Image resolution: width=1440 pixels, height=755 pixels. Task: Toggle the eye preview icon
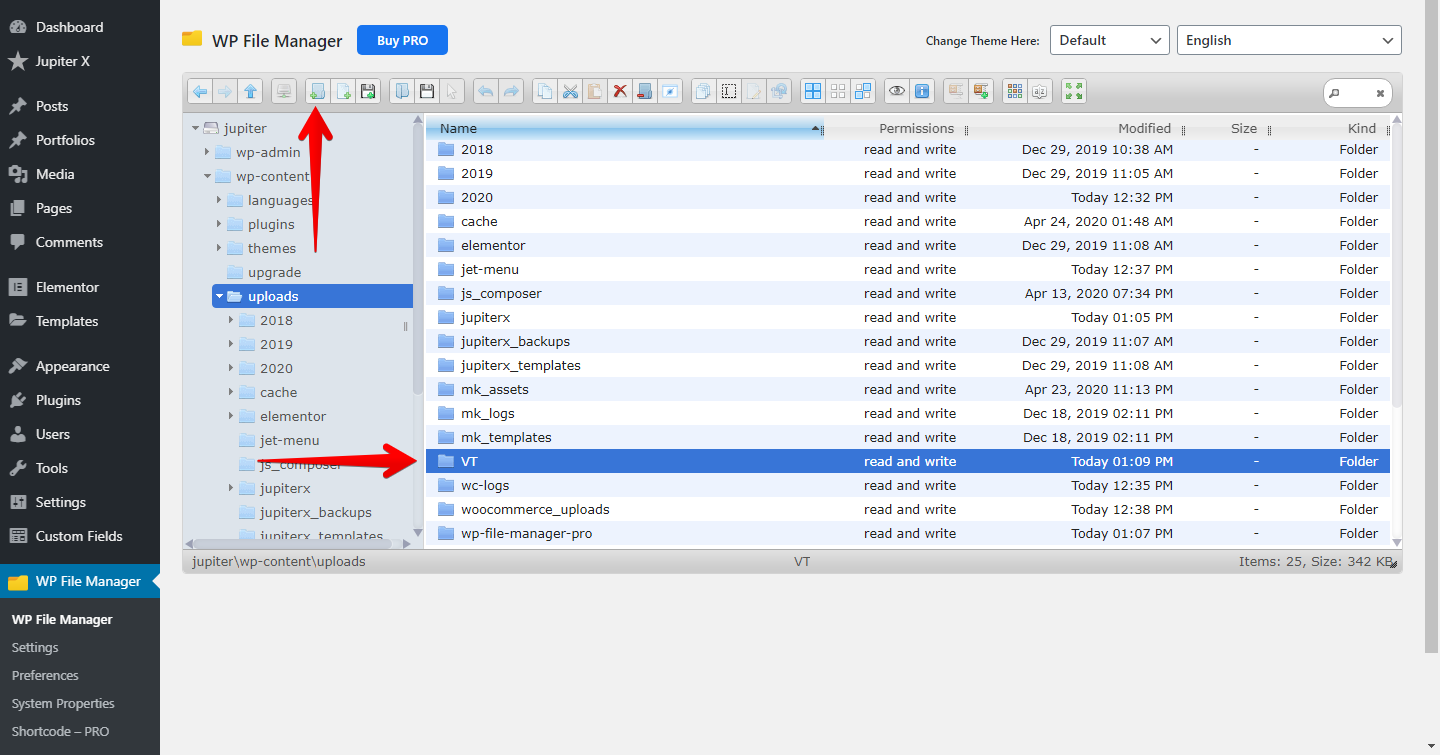point(897,91)
